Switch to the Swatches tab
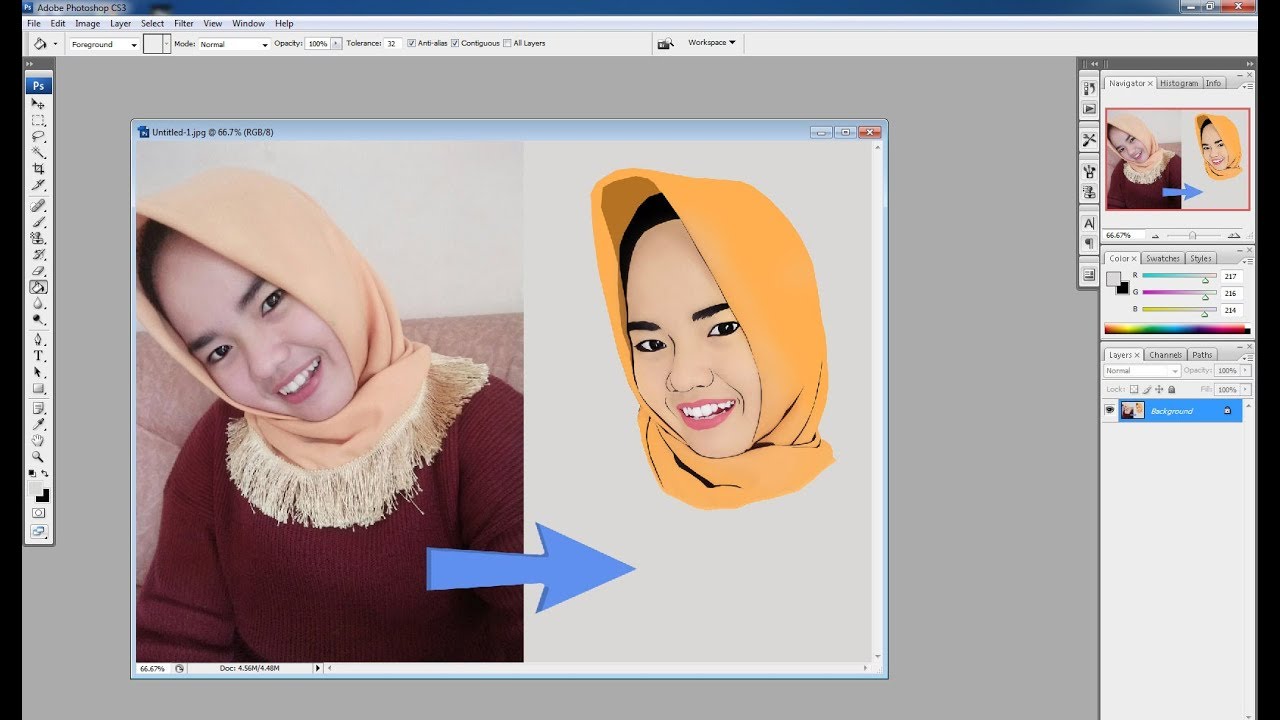The height and width of the screenshot is (720, 1280). coord(1162,258)
